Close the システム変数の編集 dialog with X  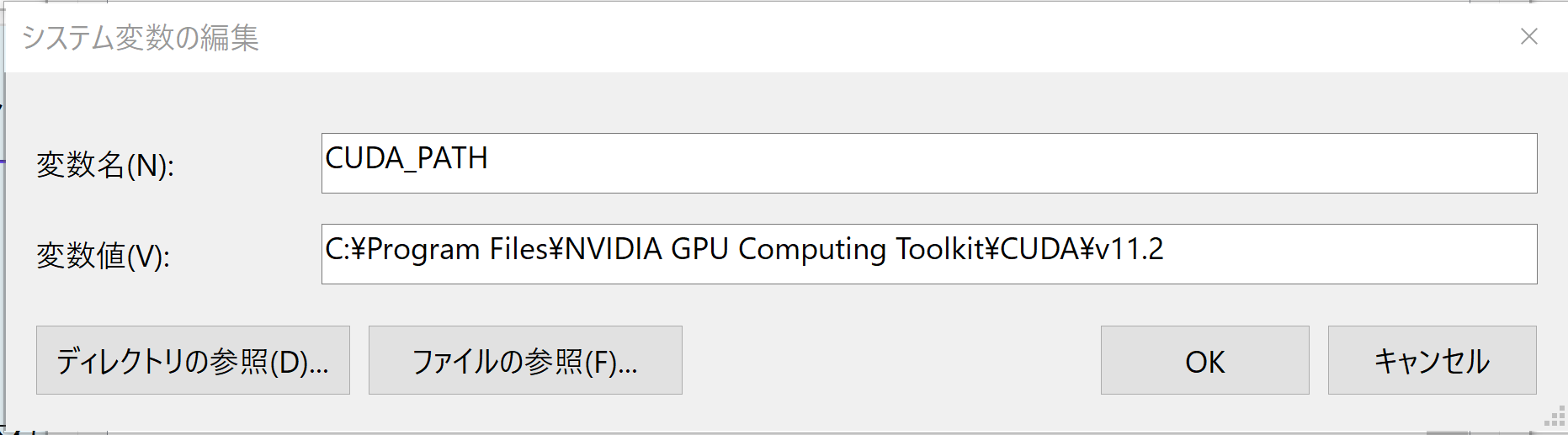(1528, 36)
